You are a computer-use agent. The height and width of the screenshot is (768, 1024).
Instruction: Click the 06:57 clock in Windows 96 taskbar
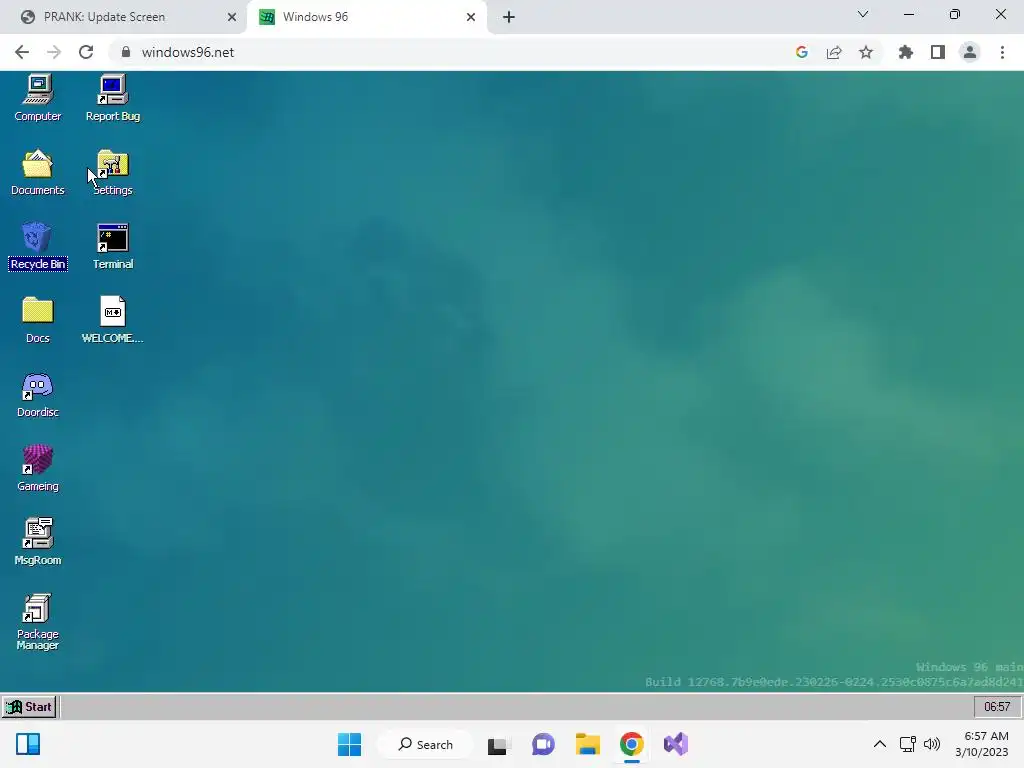click(997, 707)
